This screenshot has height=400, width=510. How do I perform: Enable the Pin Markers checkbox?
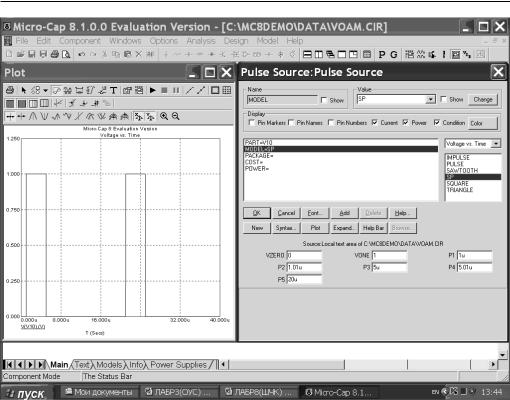tap(252, 123)
